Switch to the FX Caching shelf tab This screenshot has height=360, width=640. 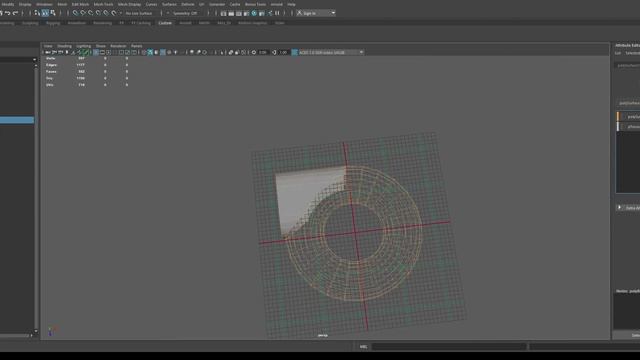141,23
